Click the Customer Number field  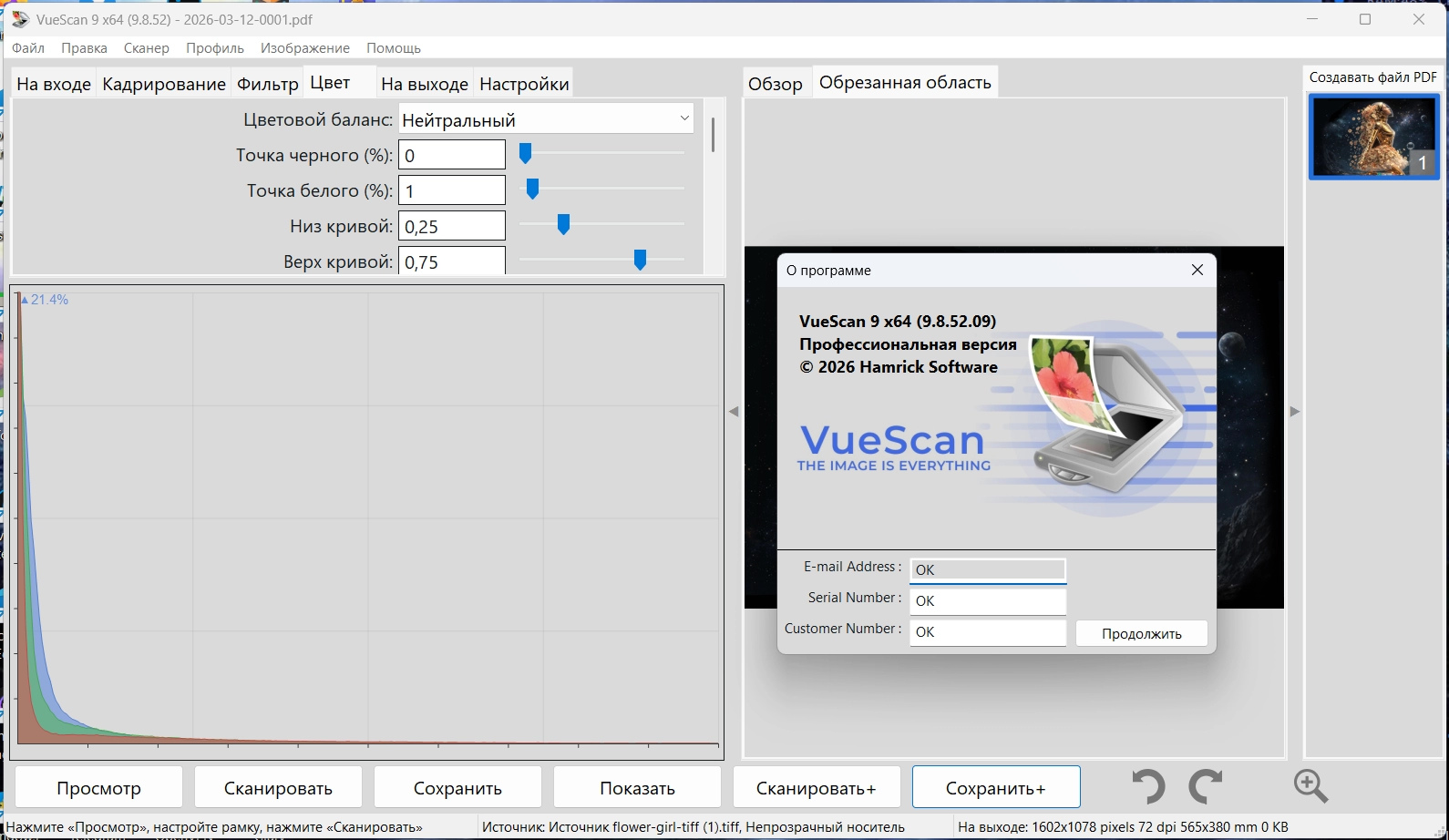988,631
